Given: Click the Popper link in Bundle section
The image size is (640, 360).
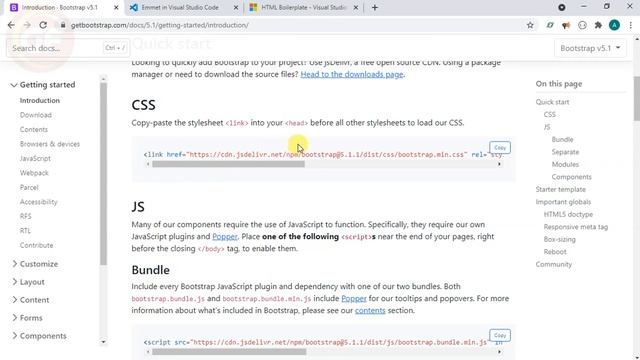Looking at the screenshot, I should 353,299.
